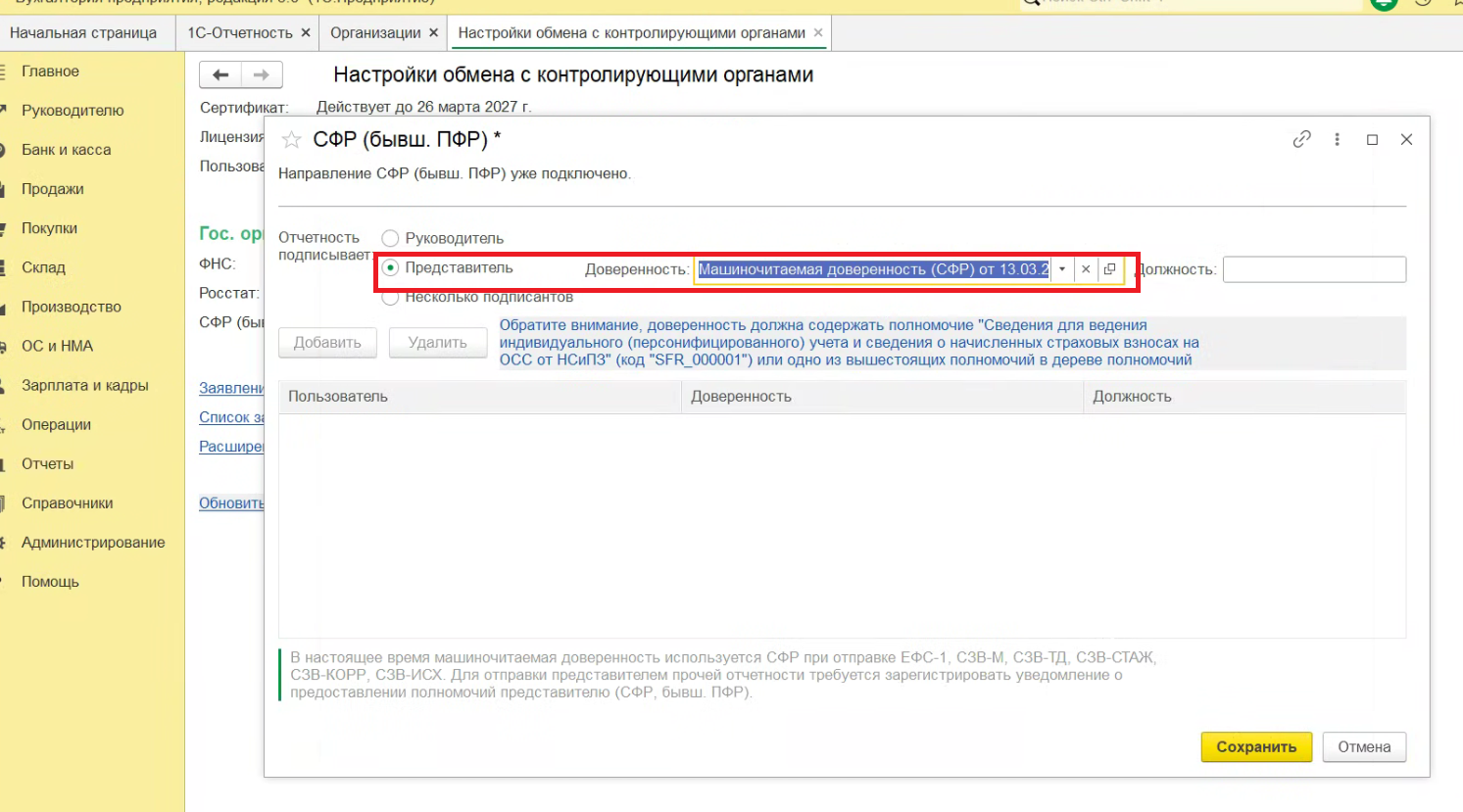Screen dimensions: 1463x812
Task: Click the blue note about полномочие SFR_000001
Action: tap(850, 343)
